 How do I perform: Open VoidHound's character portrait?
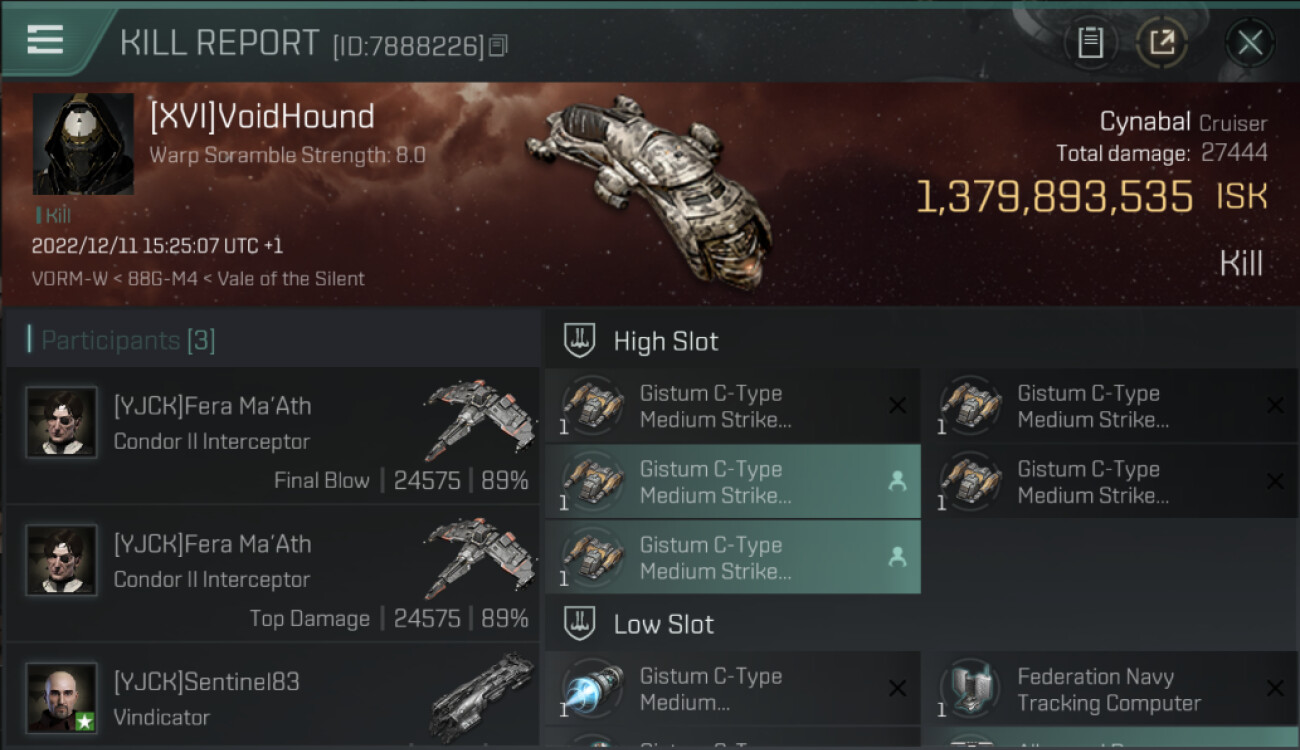click(83, 144)
